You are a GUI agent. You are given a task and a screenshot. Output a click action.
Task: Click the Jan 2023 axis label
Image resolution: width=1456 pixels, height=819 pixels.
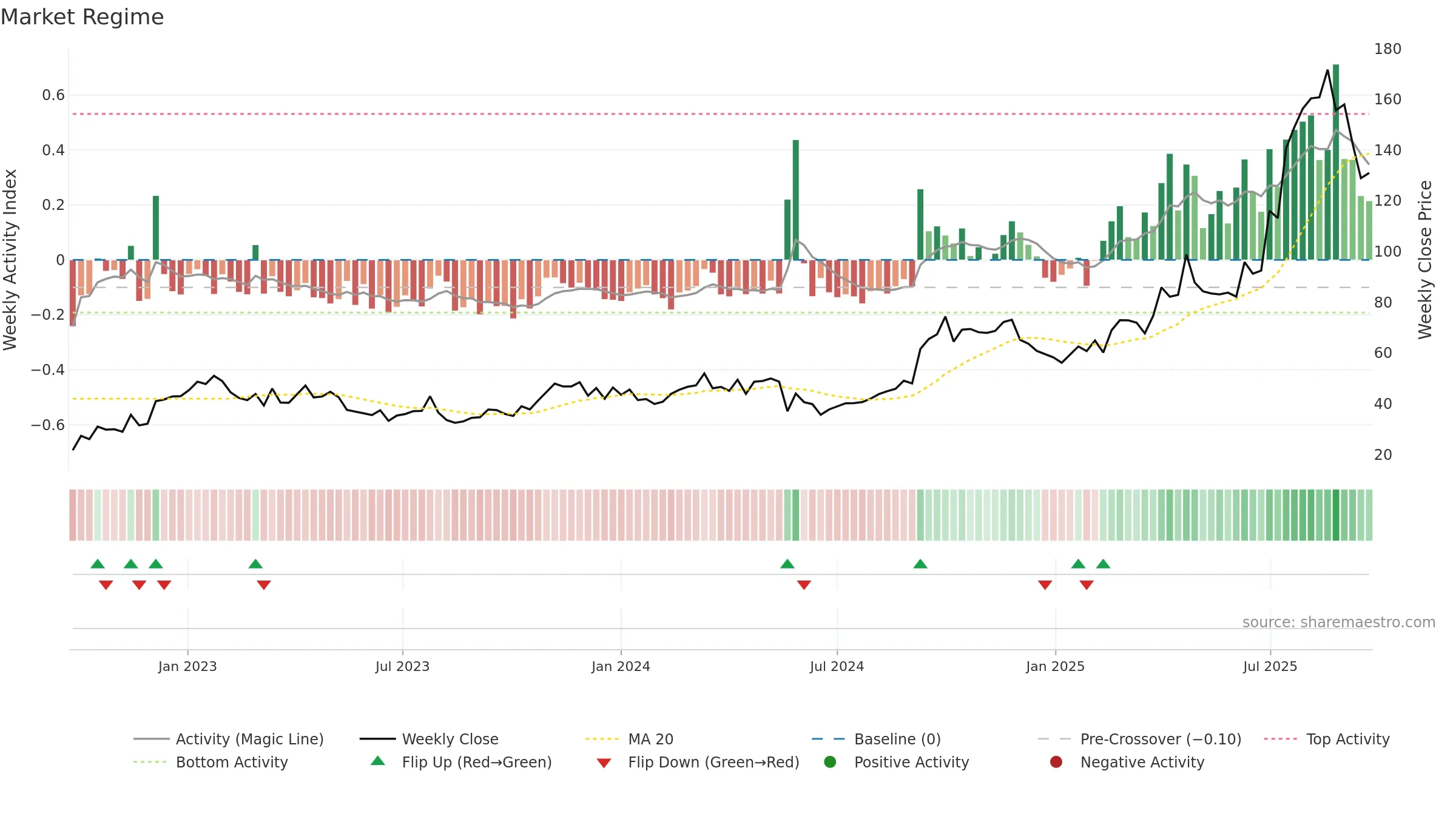coord(187,666)
